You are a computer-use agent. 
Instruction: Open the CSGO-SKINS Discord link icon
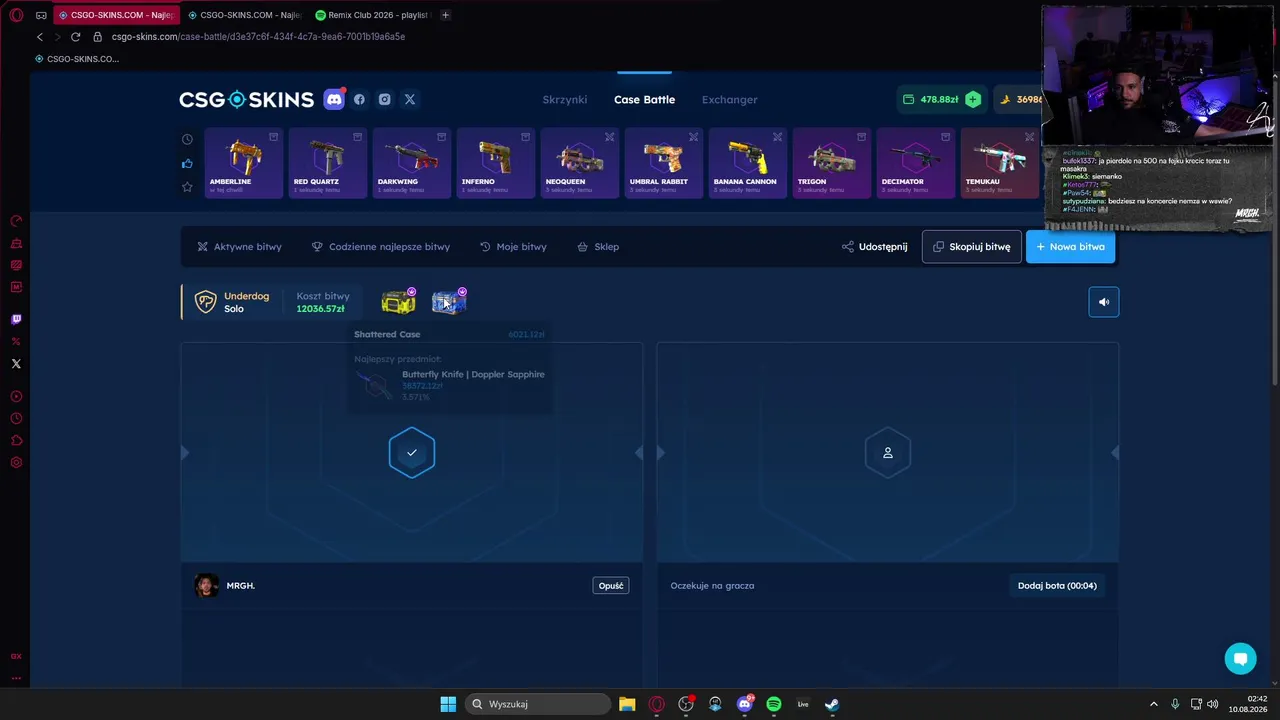(x=334, y=99)
